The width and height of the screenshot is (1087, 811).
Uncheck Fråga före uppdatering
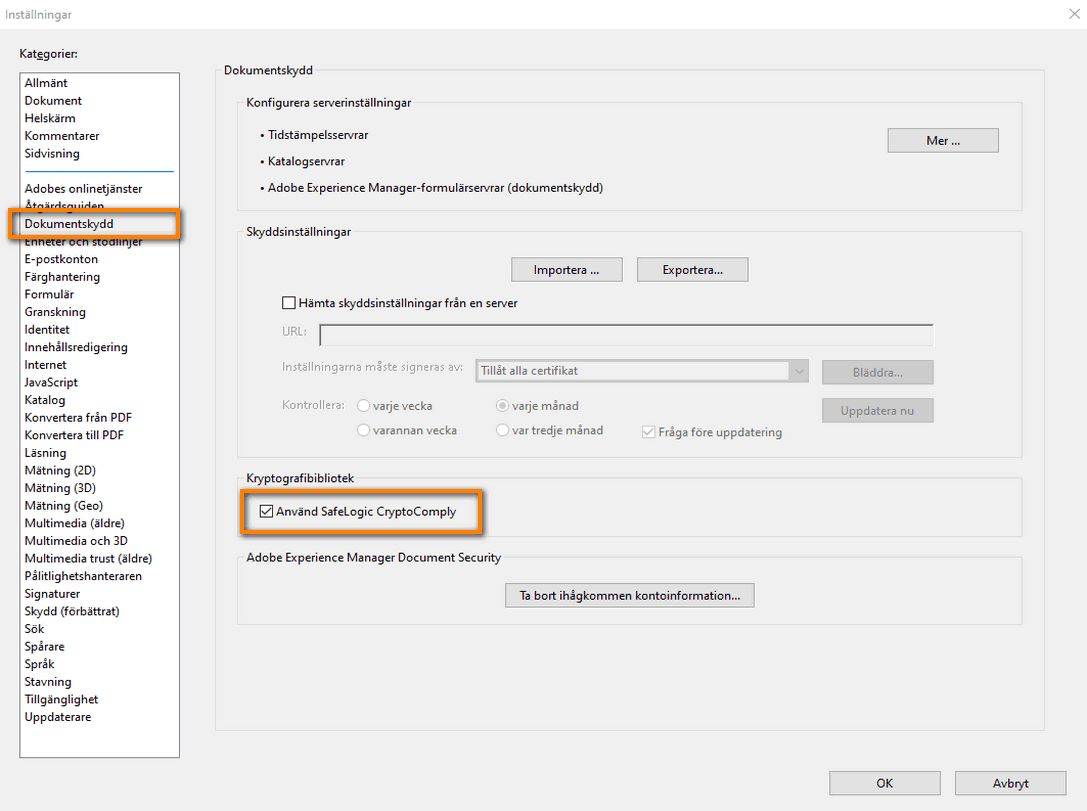pyautogui.click(x=647, y=431)
